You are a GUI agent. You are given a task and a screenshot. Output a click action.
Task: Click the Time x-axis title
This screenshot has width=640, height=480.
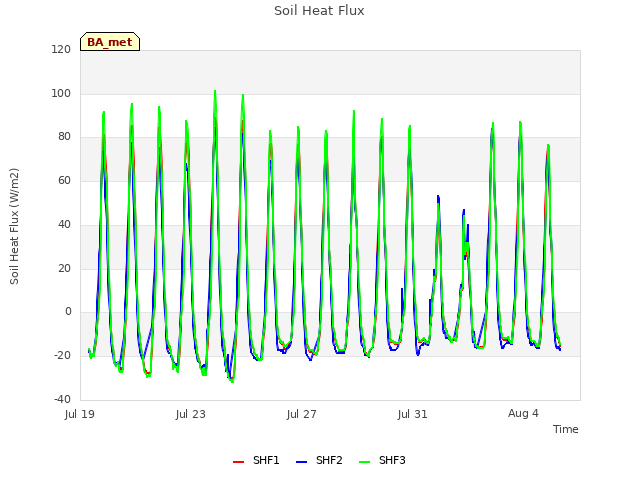[566, 429]
